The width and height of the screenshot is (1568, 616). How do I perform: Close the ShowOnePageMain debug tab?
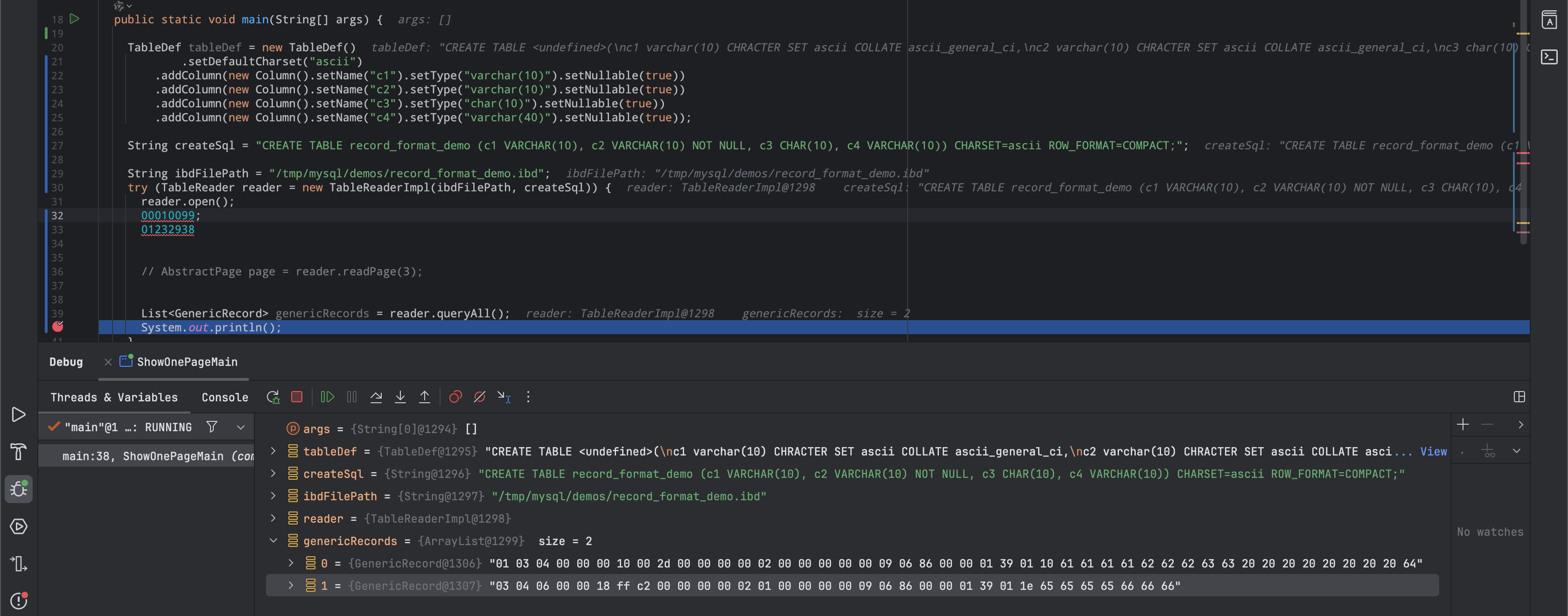click(108, 362)
